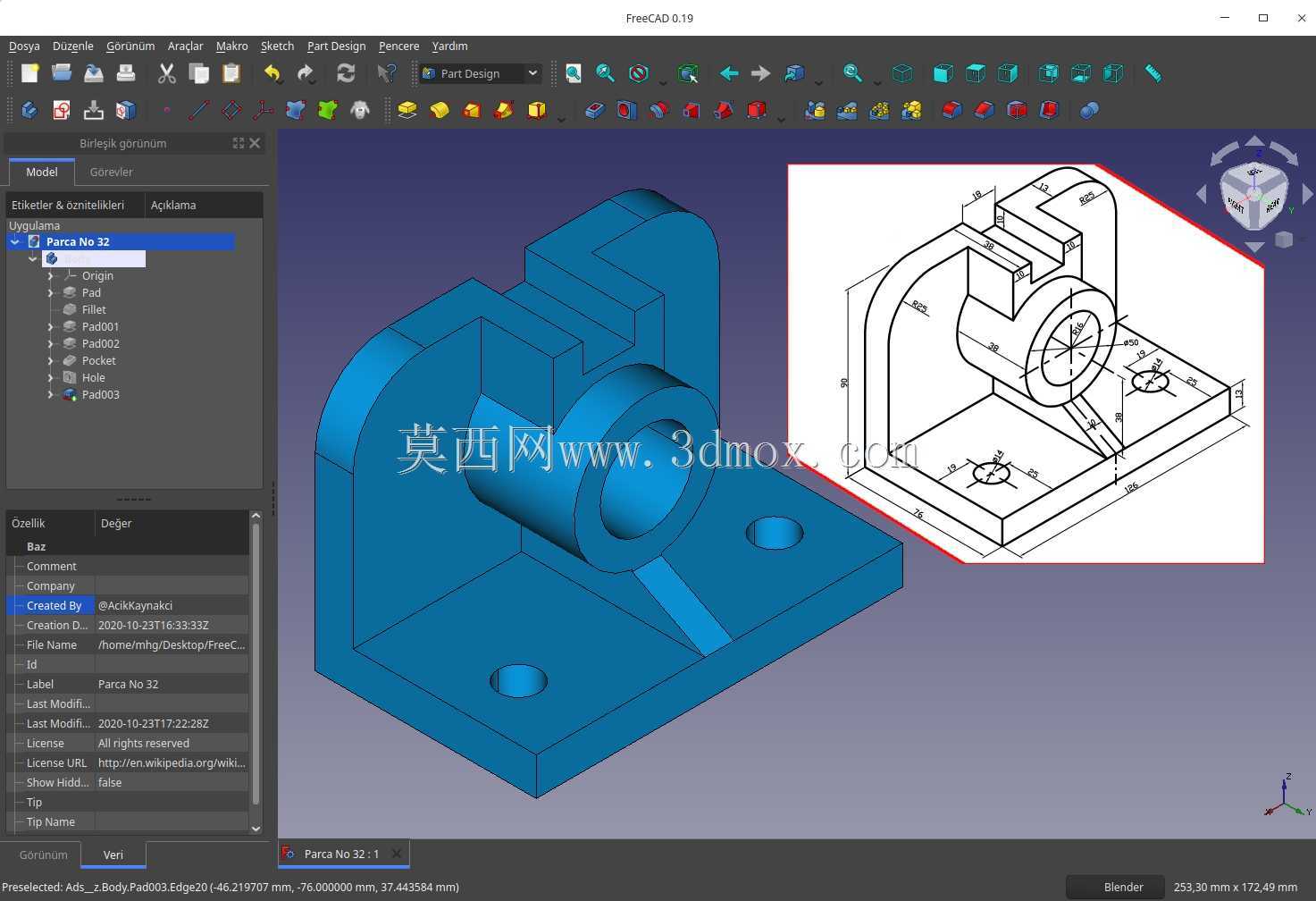The width and height of the screenshot is (1316, 901).
Task: Close the Parca No 32 : 1 document tab
Action: click(x=396, y=854)
